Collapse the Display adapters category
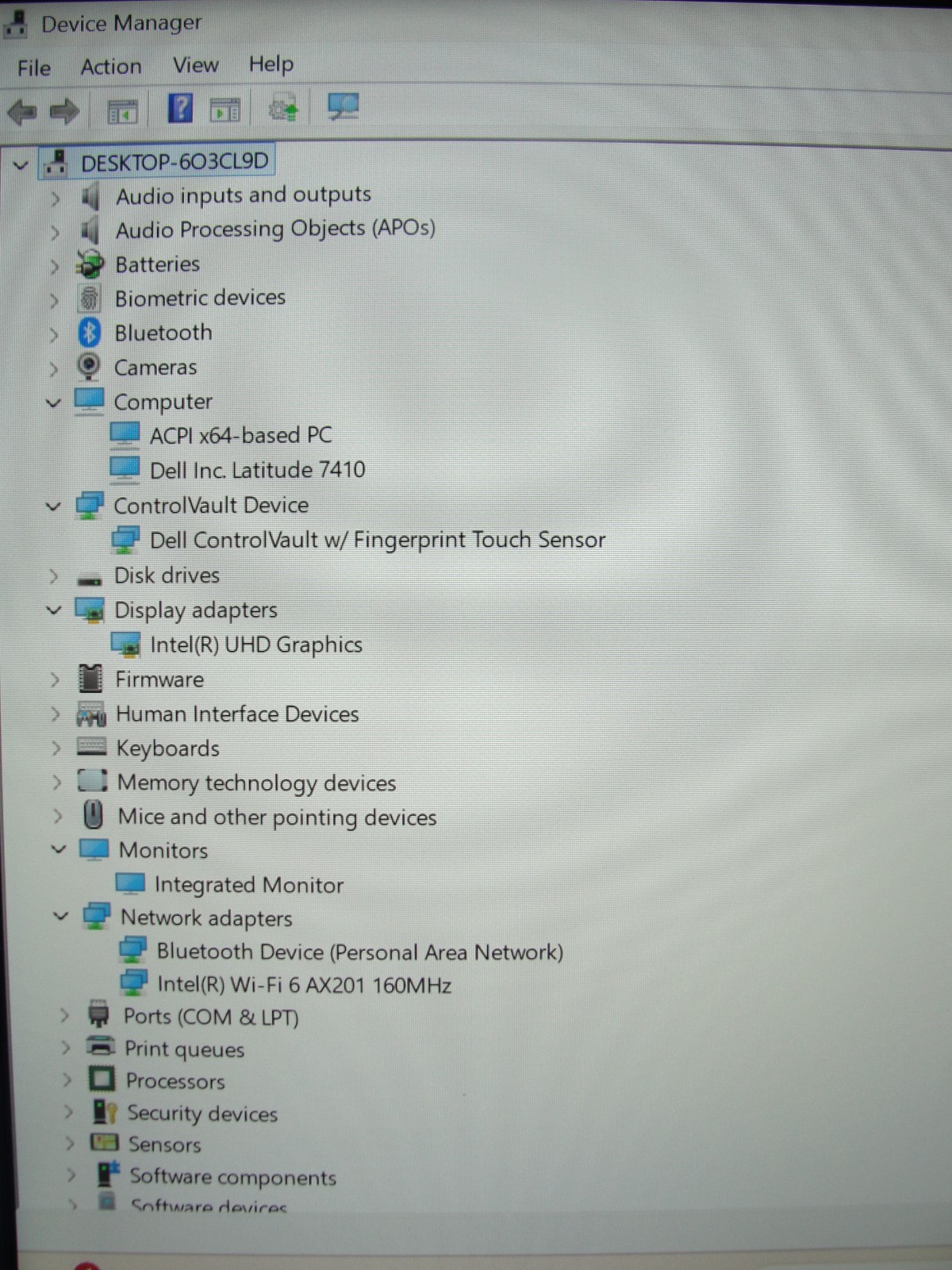Viewport: 952px width, 1270px height. click(x=54, y=610)
